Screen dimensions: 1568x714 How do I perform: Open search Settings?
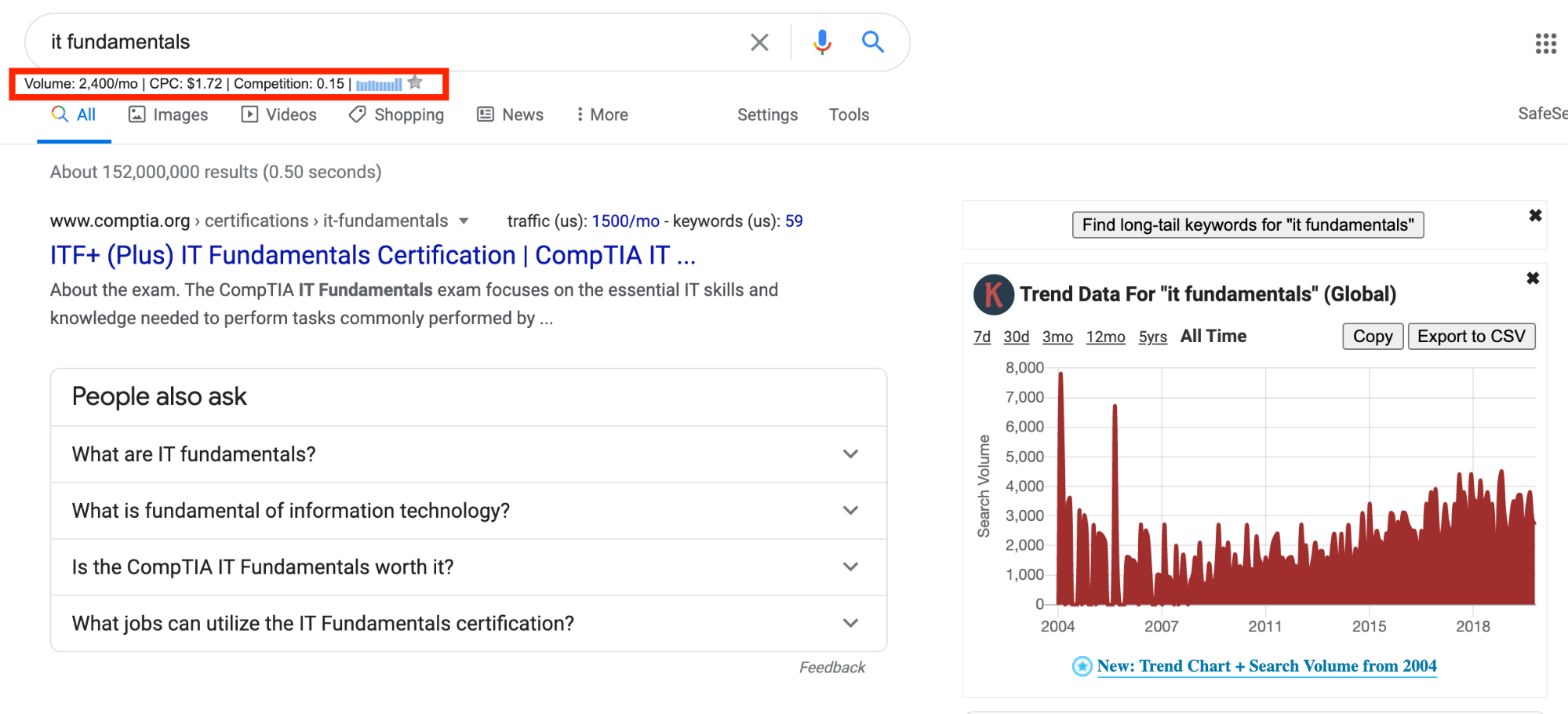(x=767, y=115)
